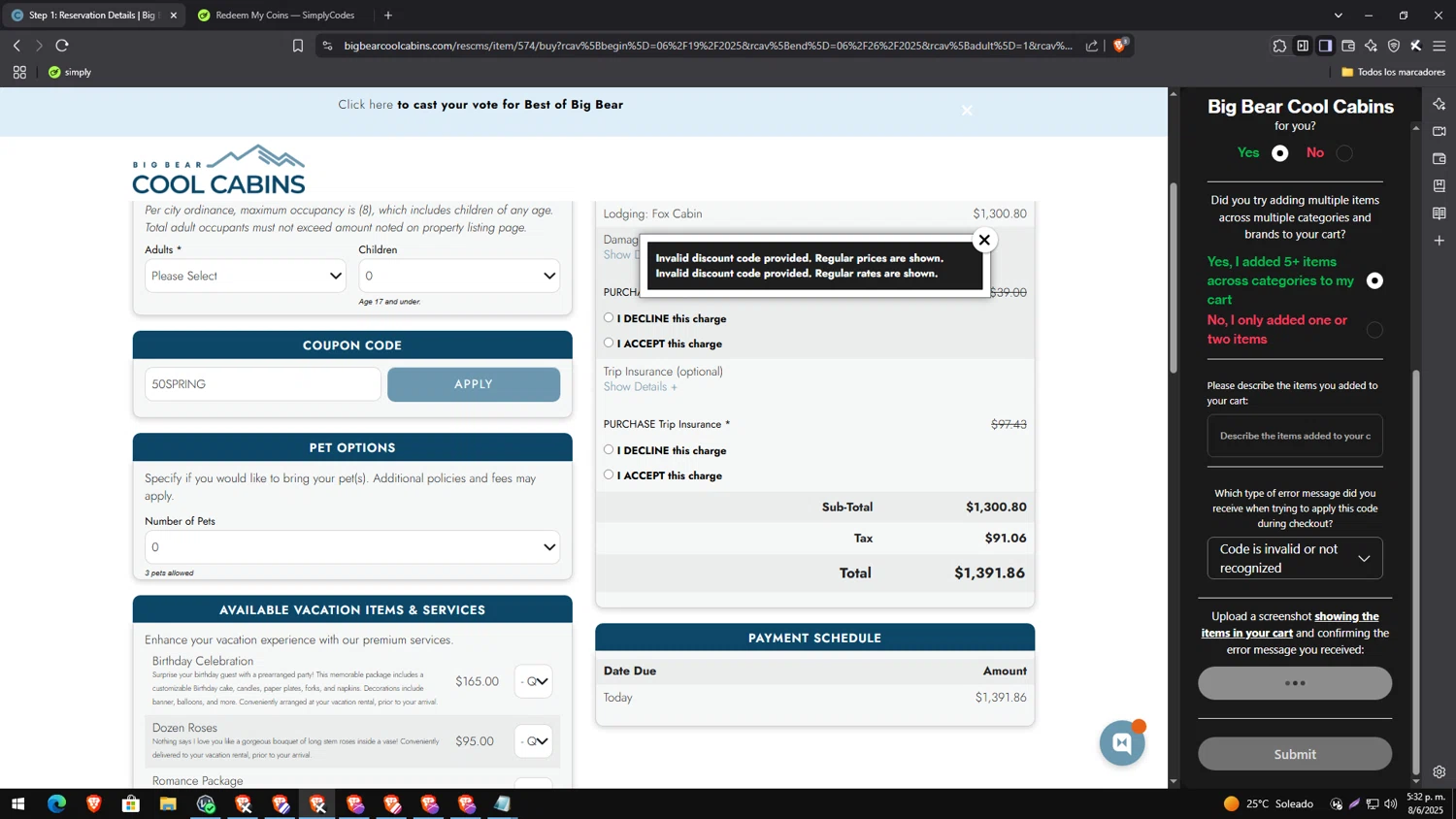This screenshot has width=1456, height=819.
Task: Open the Big Bear Cool Cabins logo
Action: coord(218,169)
